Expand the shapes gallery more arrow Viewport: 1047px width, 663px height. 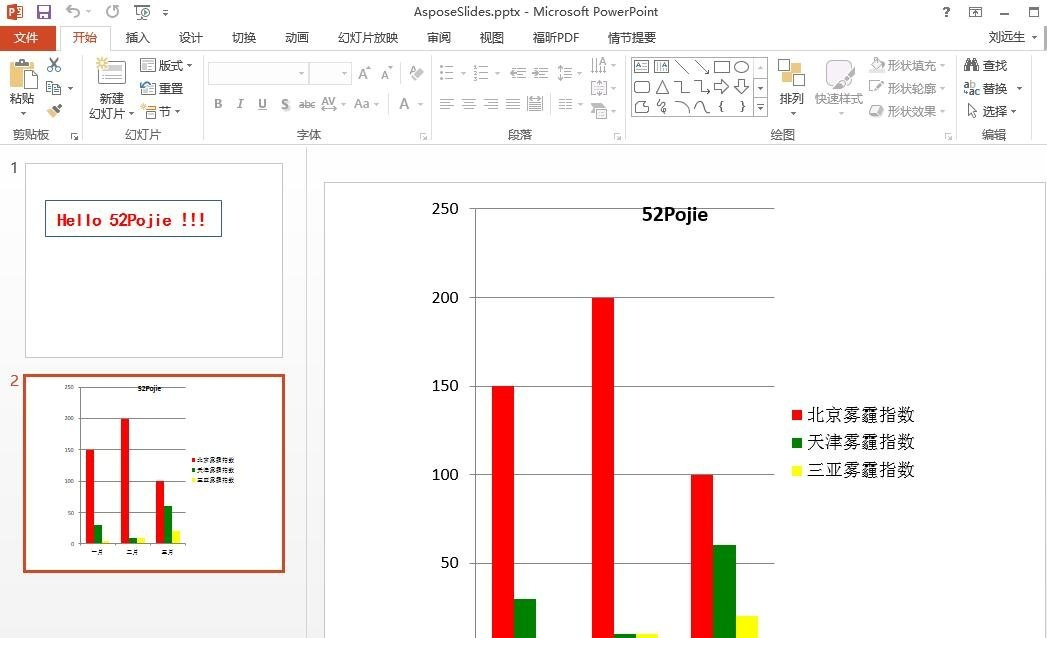[761, 107]
